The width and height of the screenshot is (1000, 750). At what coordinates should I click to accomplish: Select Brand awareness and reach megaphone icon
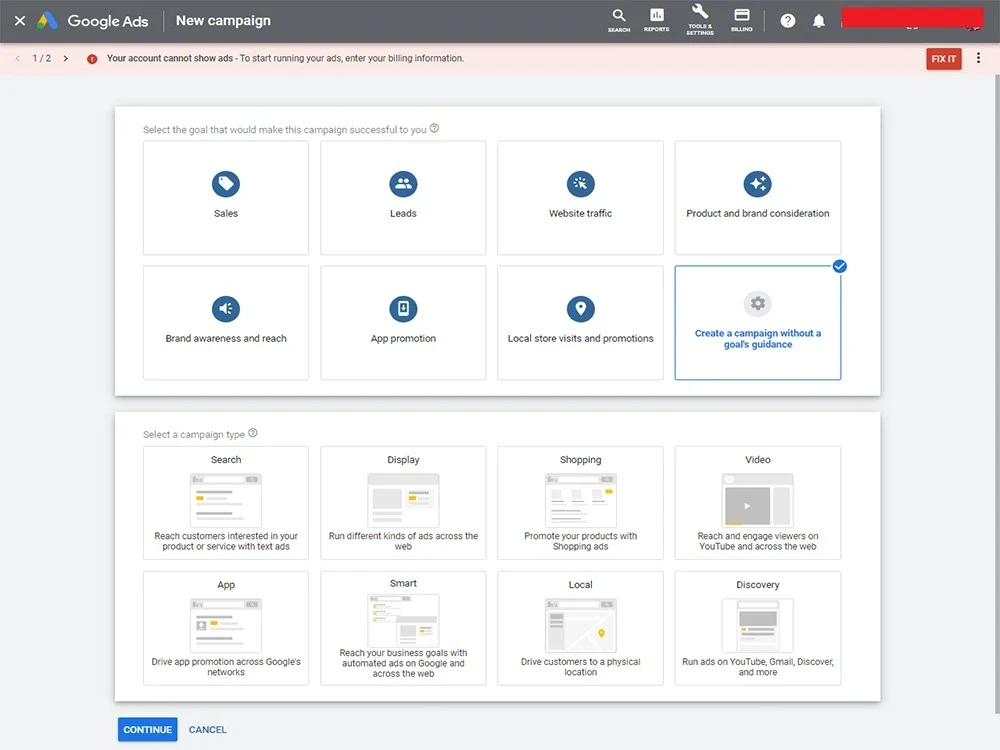click(x=226, y=309)
